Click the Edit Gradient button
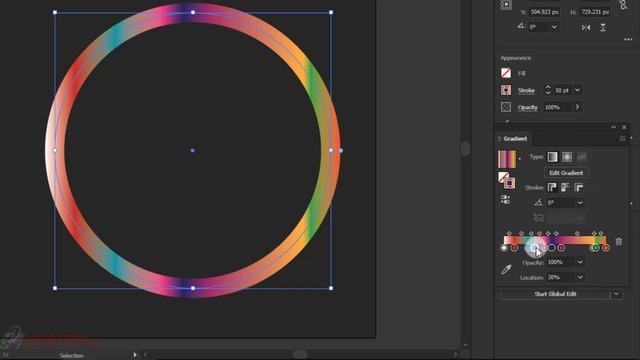 coord(566,173)
